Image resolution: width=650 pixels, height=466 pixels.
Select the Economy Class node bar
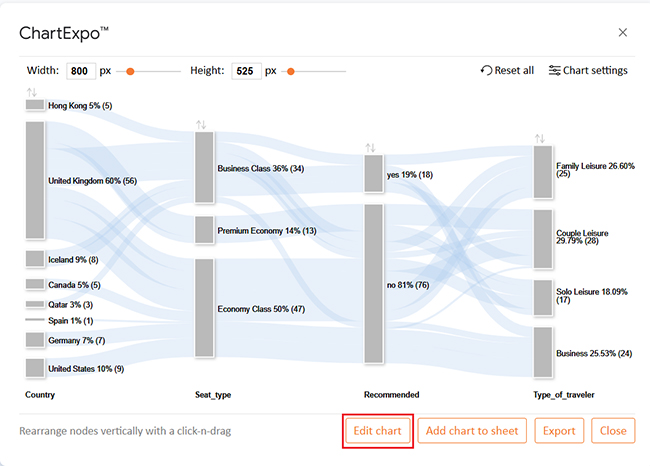click(x=204, y=308)
